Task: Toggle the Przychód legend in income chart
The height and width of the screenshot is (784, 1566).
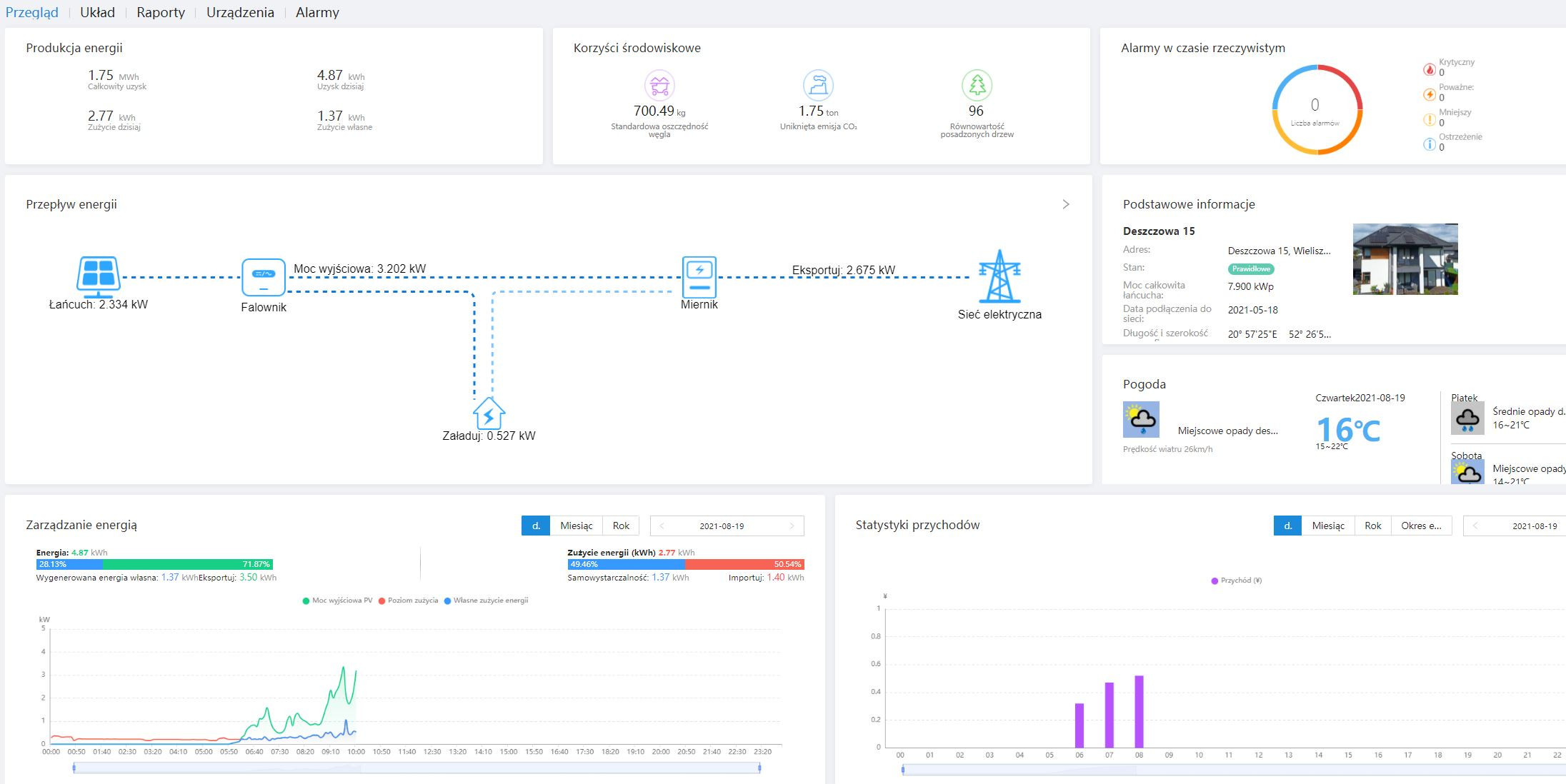Action: pos(1236,581)
